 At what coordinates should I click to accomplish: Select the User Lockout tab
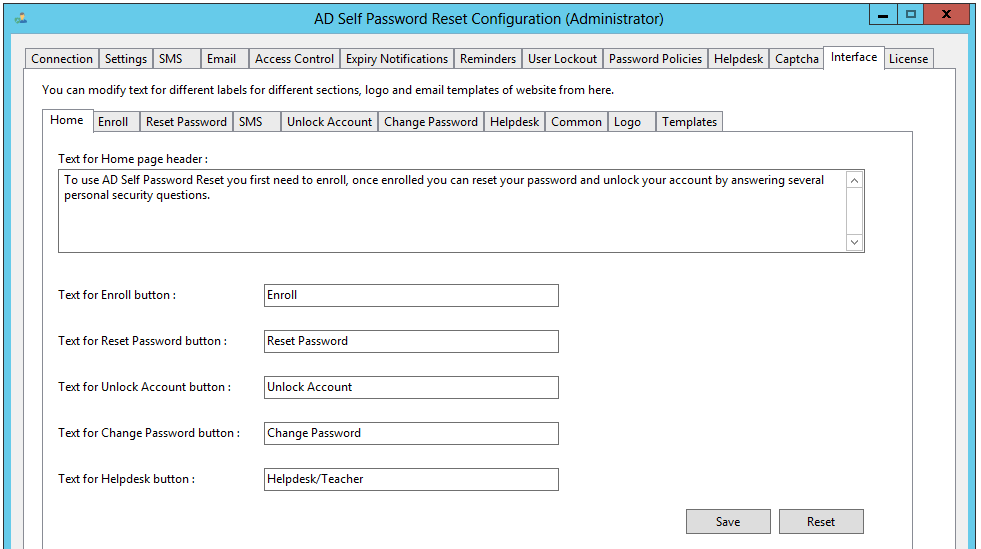point(562,59)
